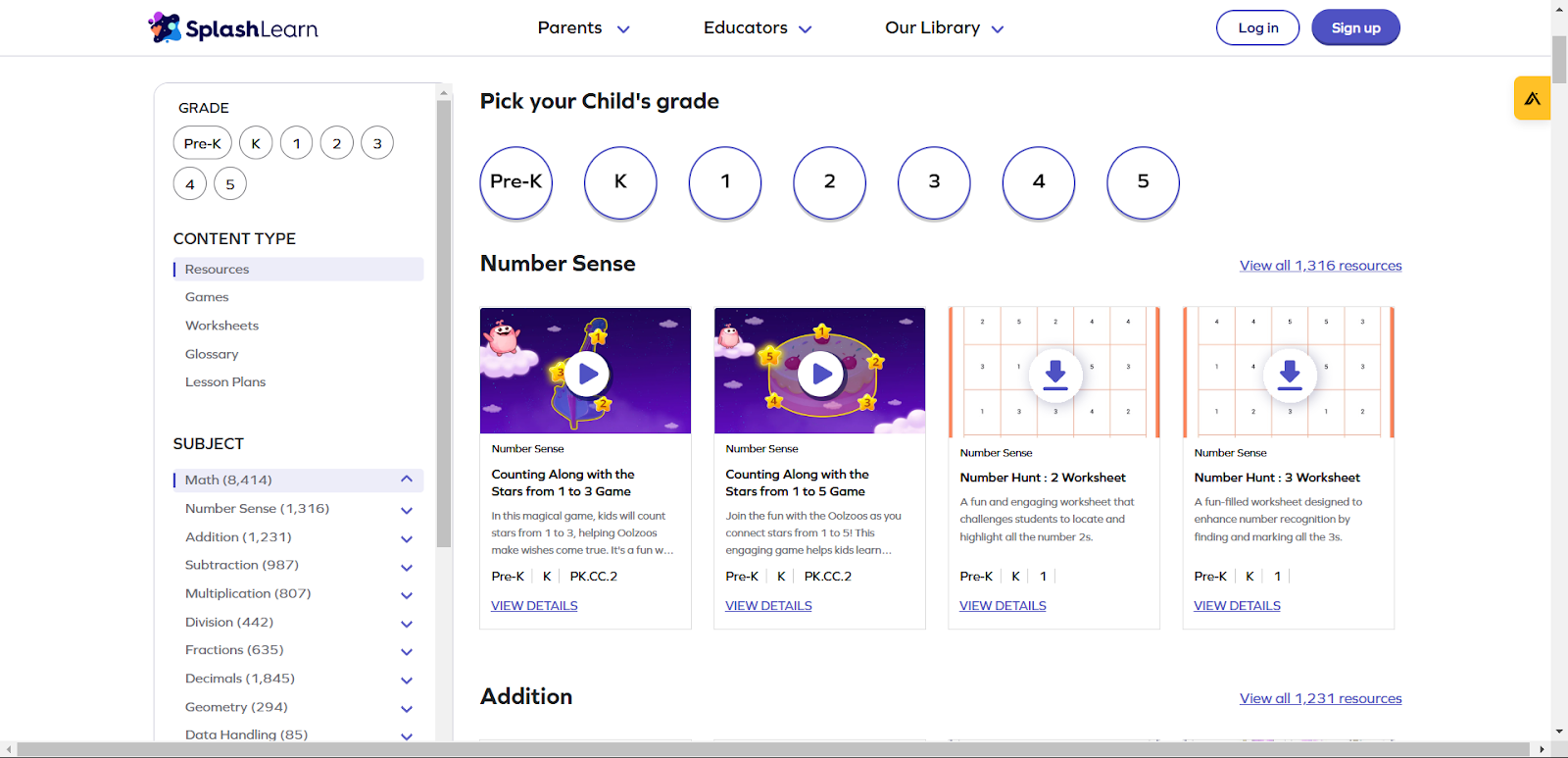This screenshot has height=758, width=1568.
Task: Open the Parents menu
Action: point(583,27)
